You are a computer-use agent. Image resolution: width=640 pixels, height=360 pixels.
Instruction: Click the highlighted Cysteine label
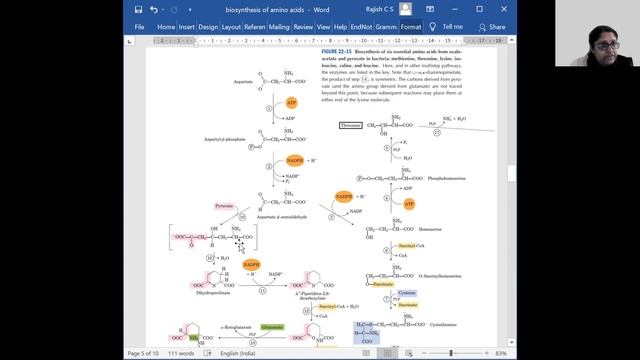coord(407,293)
